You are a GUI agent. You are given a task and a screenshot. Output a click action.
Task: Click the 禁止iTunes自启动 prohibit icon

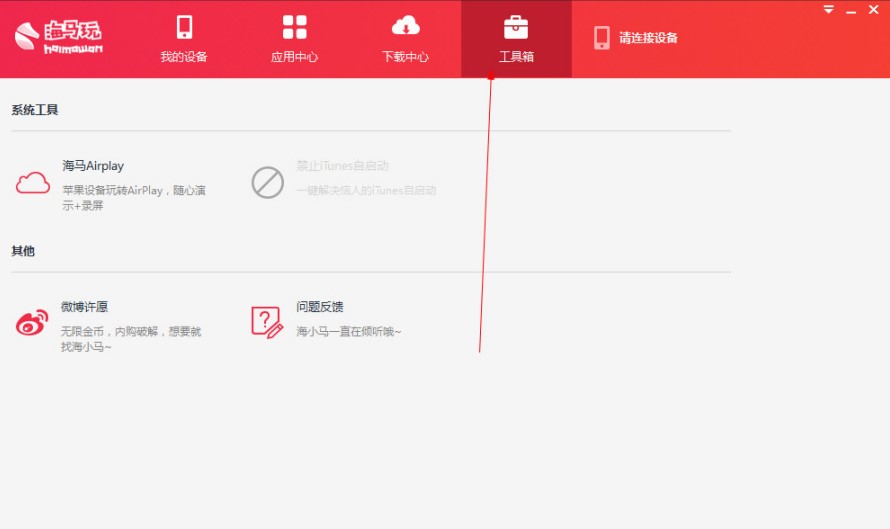click(267, 183)
